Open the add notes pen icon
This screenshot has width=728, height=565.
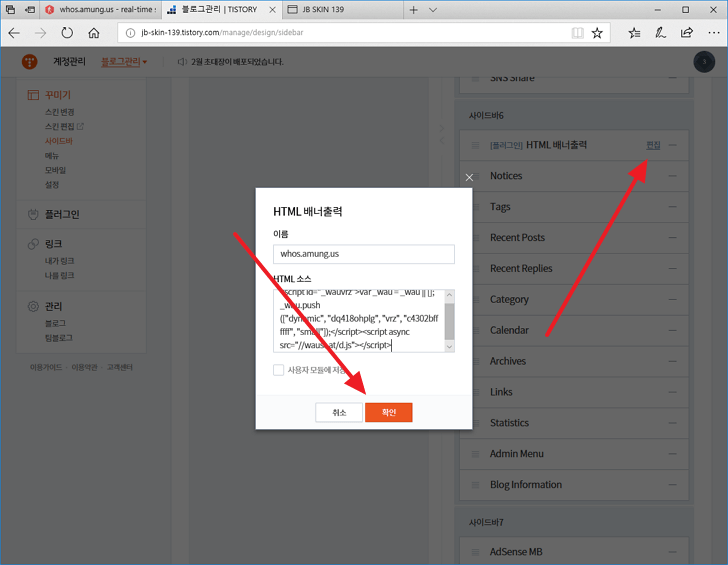[660, 32]
